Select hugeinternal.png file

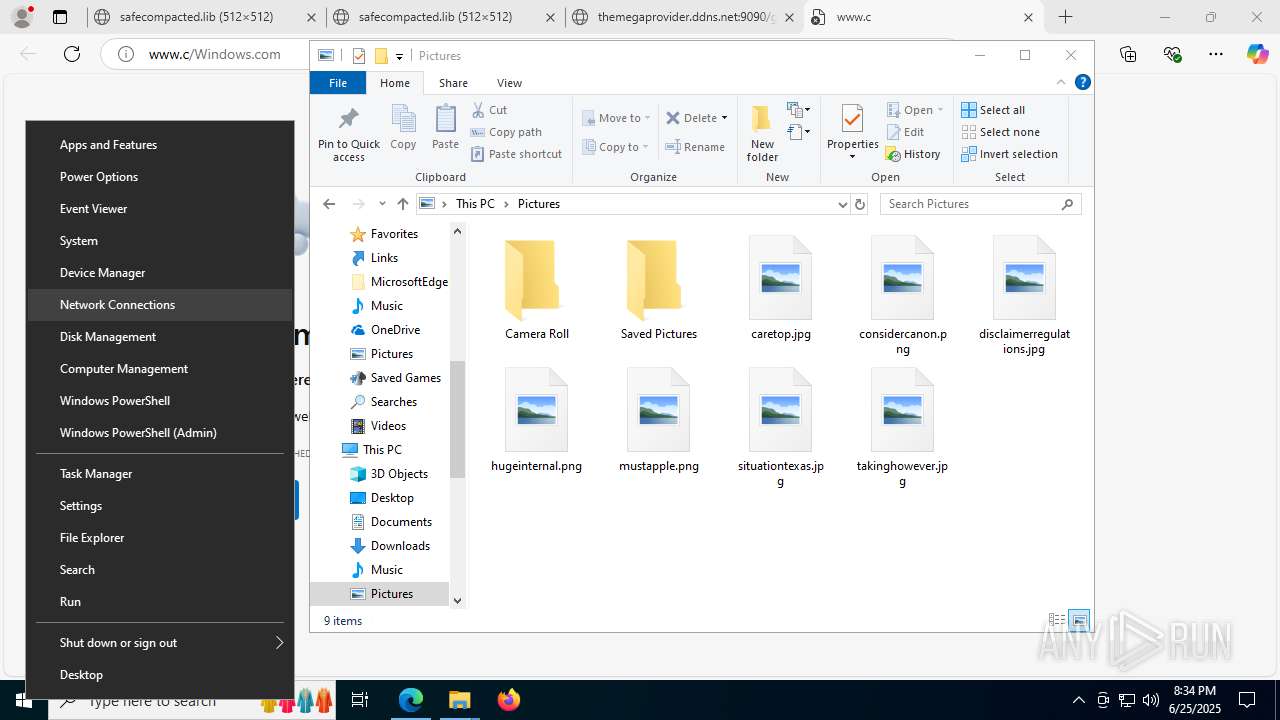[537, 420]
